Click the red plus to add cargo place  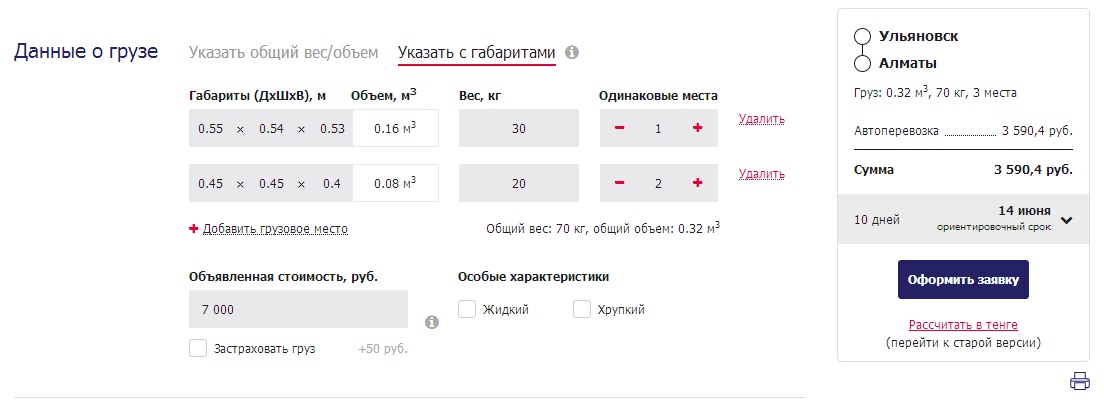click(x=194, y=229)
